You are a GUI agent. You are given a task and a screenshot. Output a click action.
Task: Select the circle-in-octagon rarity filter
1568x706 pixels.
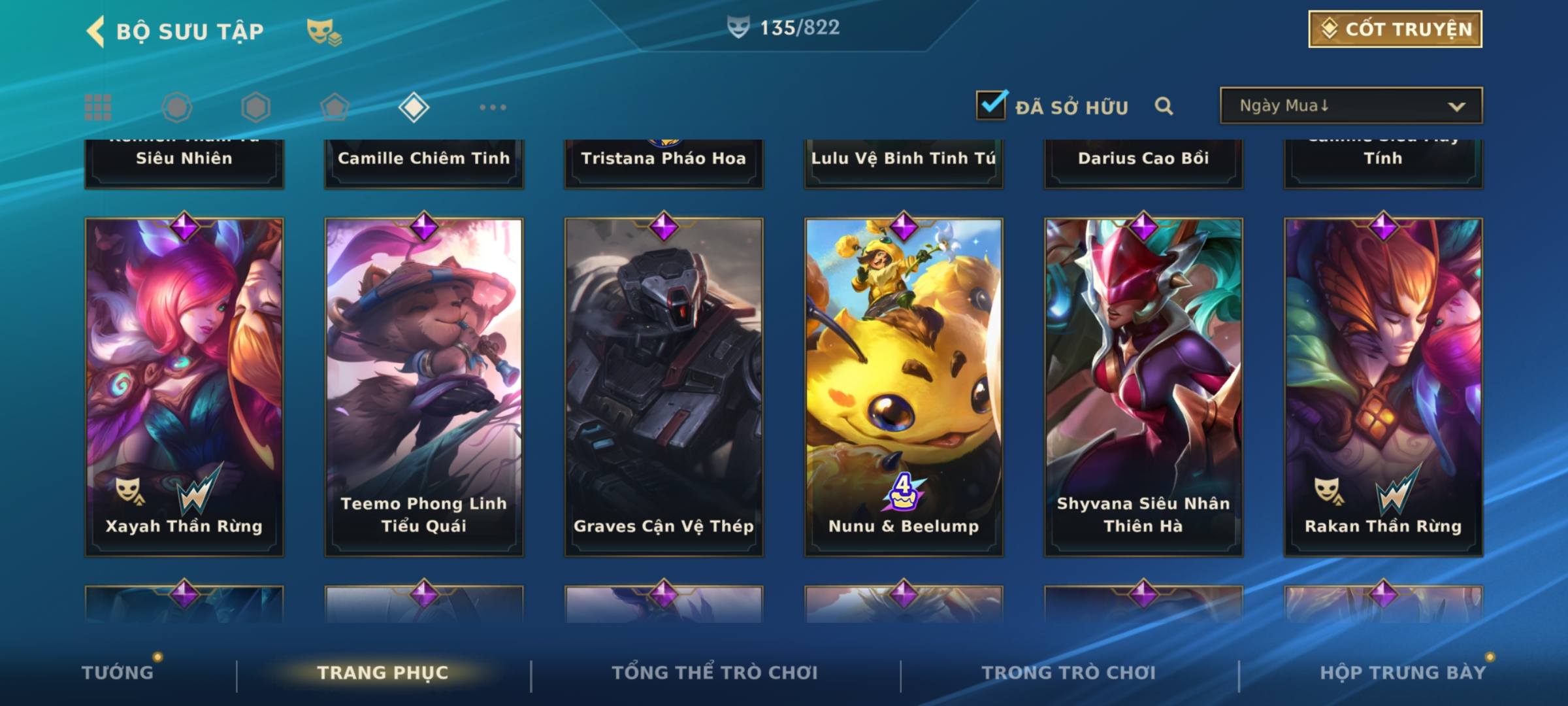tap(176, 107)
